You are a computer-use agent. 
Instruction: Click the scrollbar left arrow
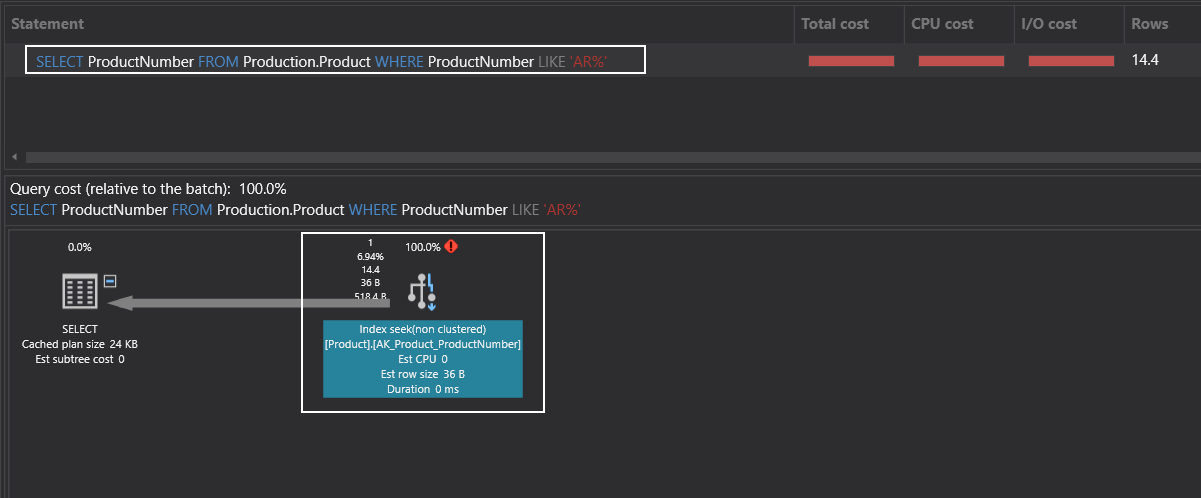point(14,157)
